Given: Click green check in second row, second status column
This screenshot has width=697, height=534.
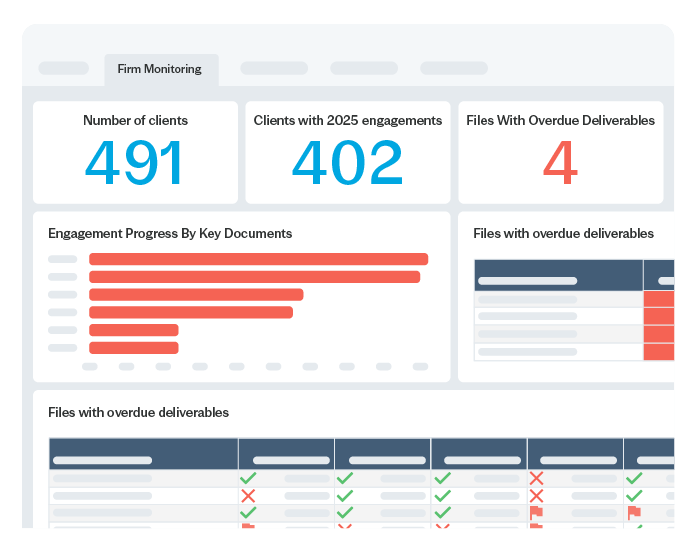Looking at the screenshot, I should click(345, 495).
